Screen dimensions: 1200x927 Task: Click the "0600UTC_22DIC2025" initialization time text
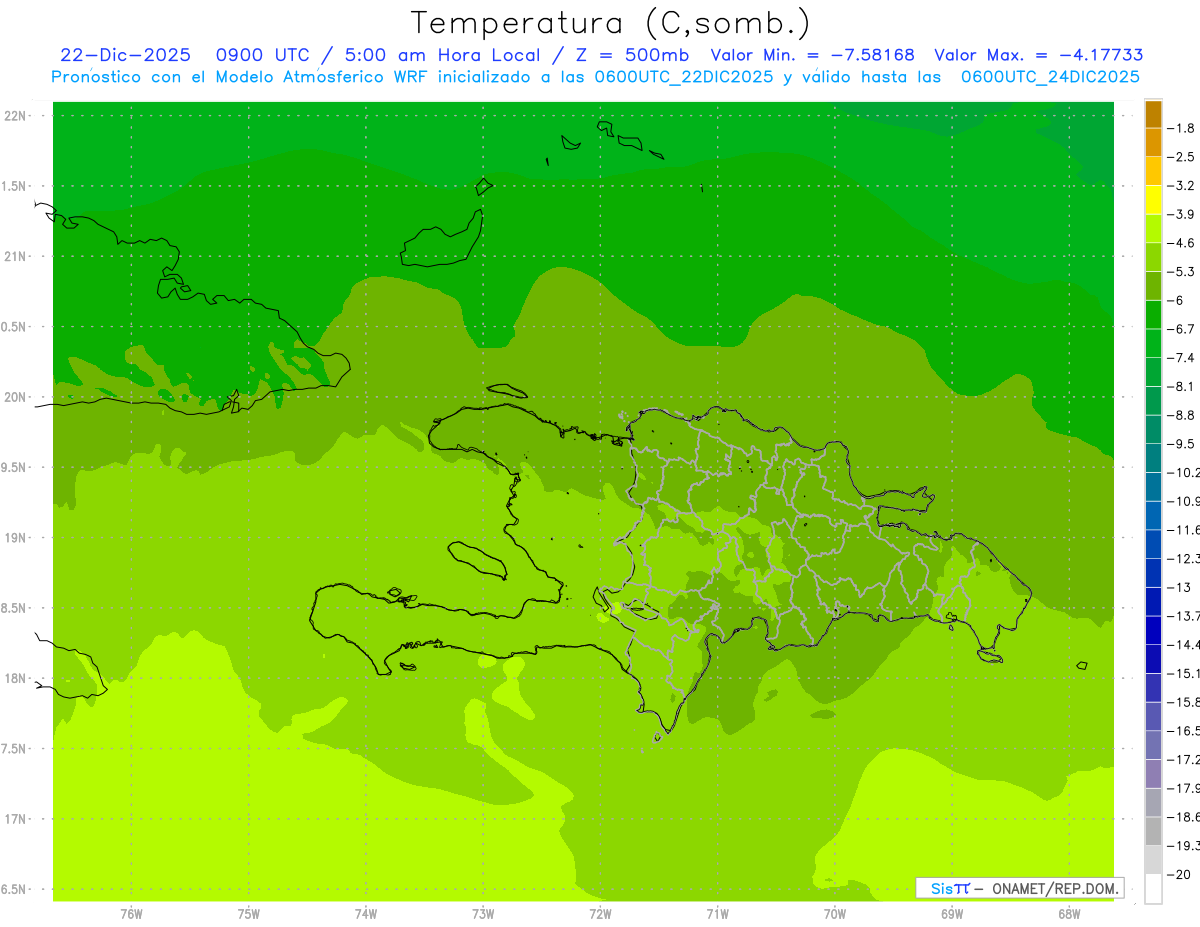coord(684,77)
